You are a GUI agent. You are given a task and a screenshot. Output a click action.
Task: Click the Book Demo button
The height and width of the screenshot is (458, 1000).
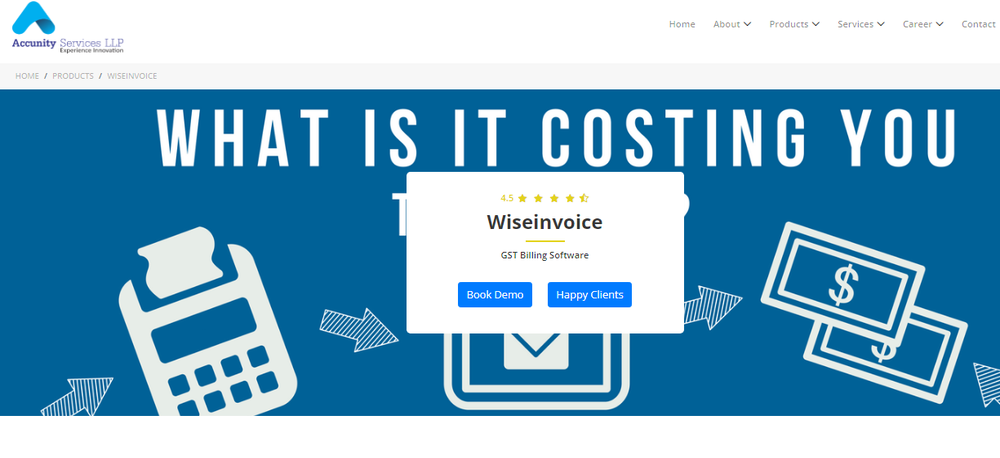point(495,295)
